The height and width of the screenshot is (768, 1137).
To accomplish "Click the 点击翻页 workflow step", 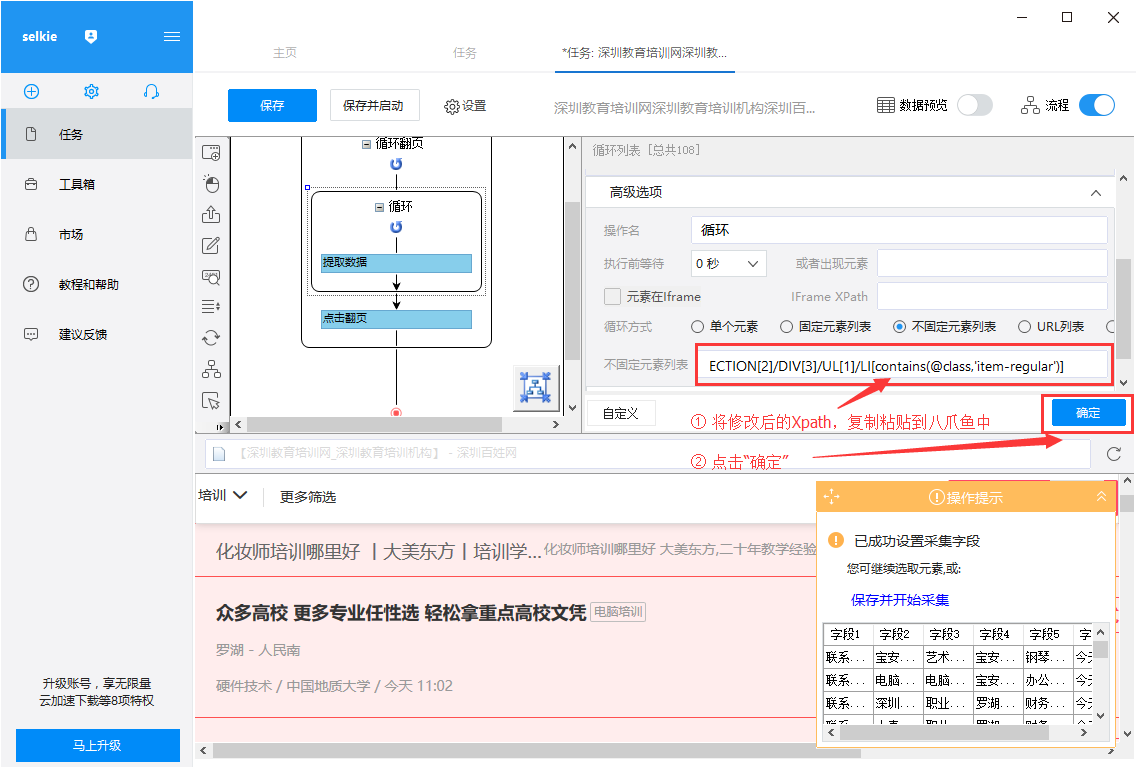I will [396, 318].
